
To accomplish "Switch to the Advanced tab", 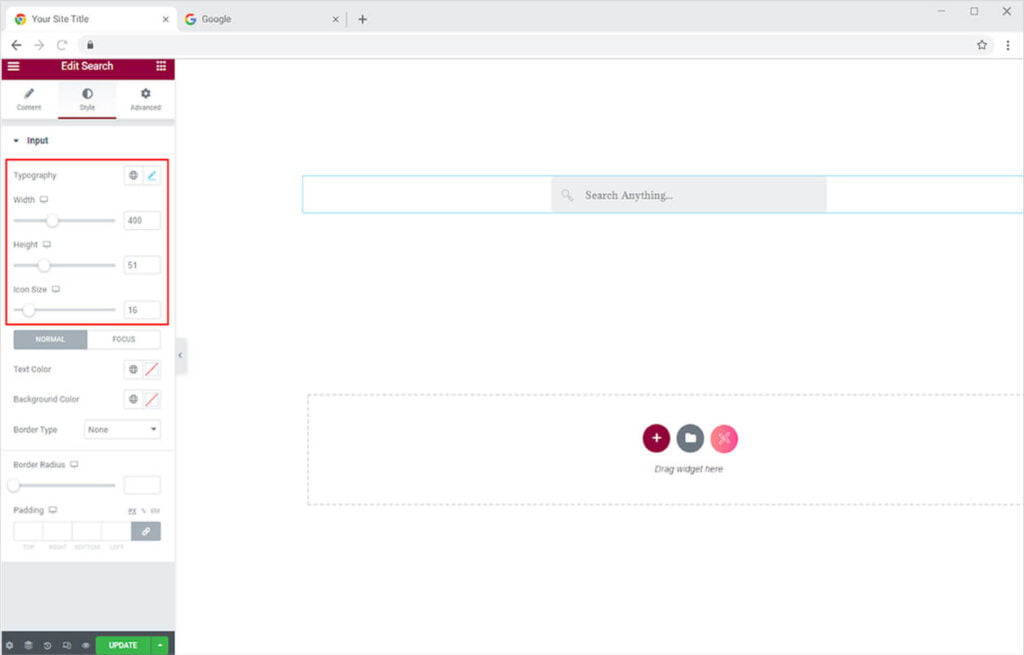I will 145,99.
